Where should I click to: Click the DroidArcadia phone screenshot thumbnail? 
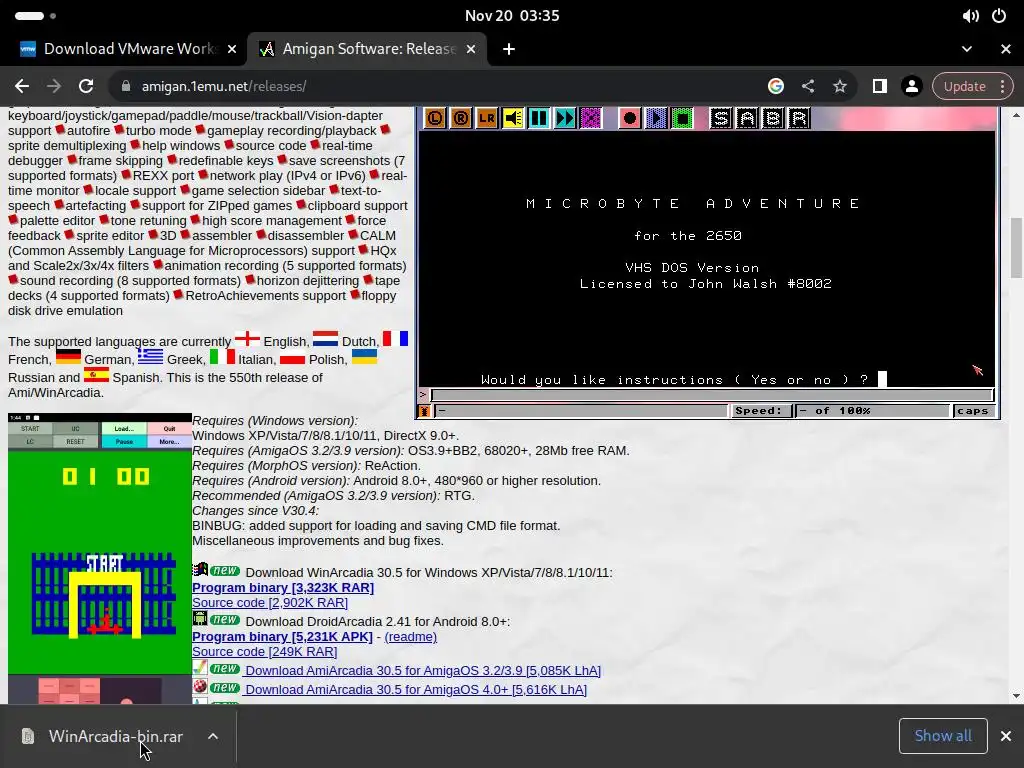pos(100,543)
